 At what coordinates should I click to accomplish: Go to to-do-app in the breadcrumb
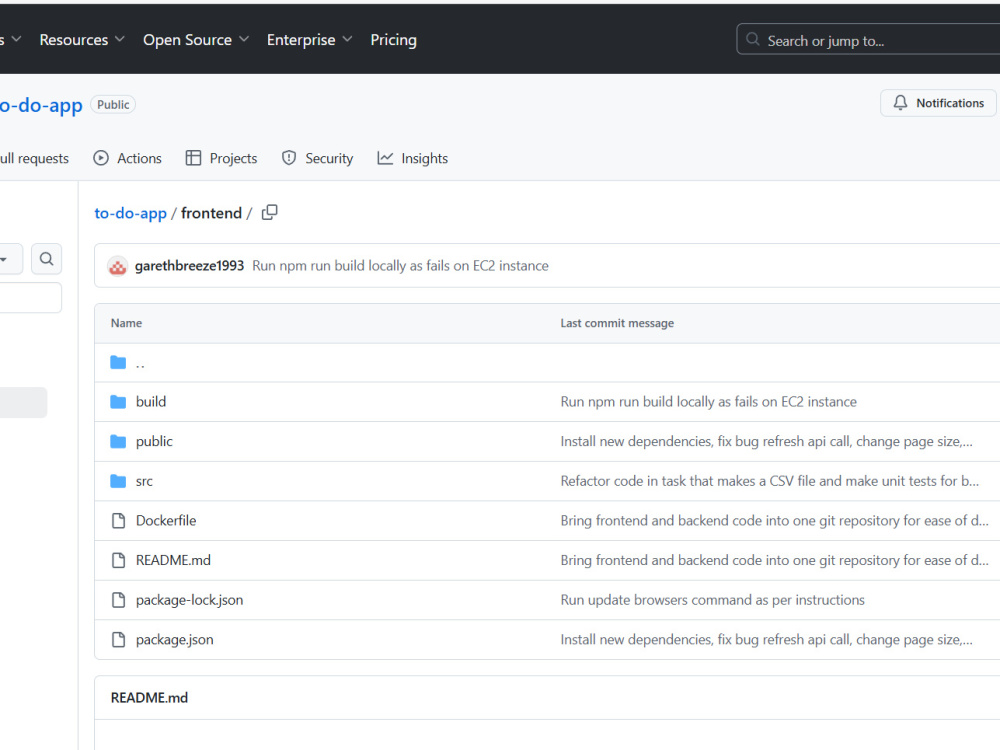[x=130, y=213]
